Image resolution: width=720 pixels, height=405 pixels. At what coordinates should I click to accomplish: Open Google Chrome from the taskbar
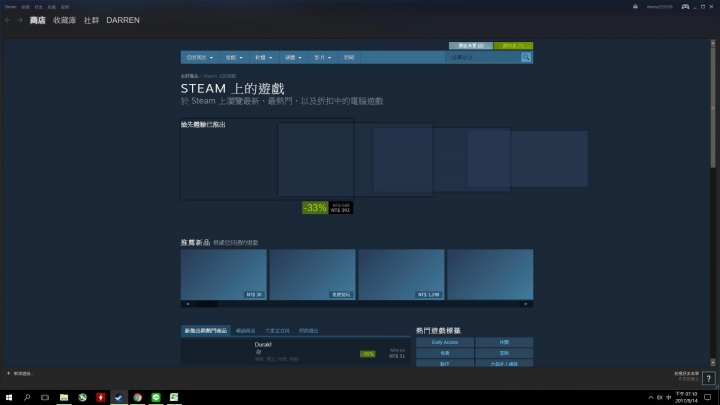137,397
